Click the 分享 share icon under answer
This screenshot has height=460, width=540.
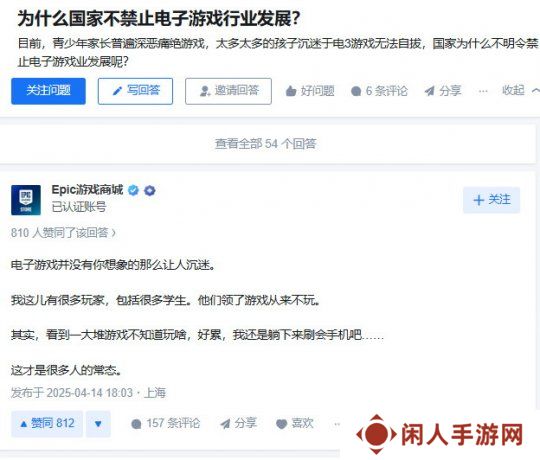coord(225,424)
